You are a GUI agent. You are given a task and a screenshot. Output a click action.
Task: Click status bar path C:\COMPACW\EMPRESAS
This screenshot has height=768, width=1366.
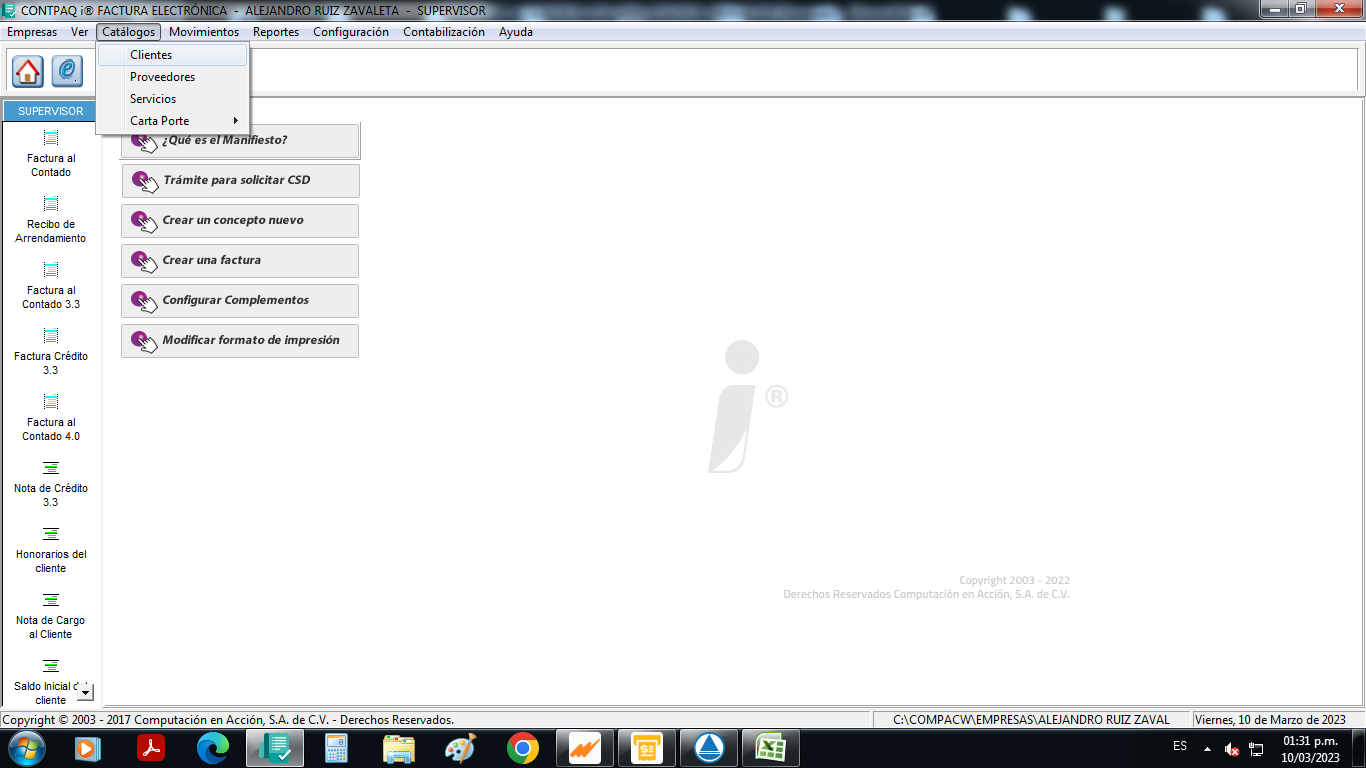pos(1031,720)
